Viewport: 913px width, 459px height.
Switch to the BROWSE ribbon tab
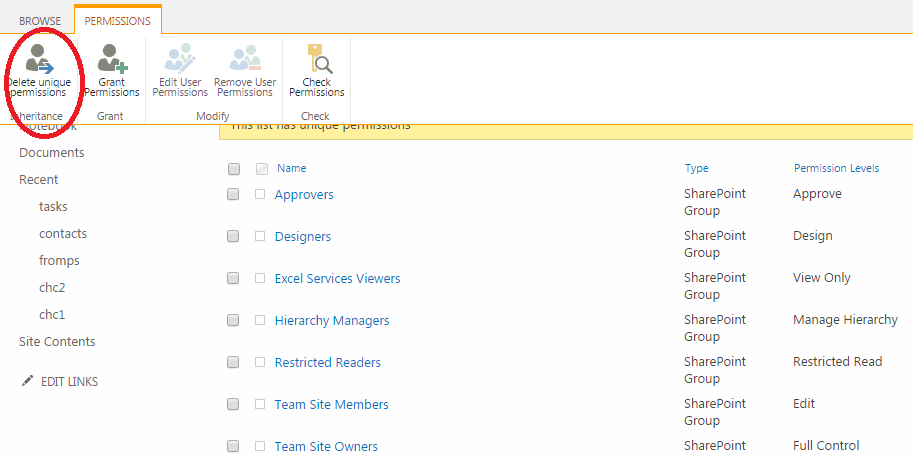tap(40, 21)
